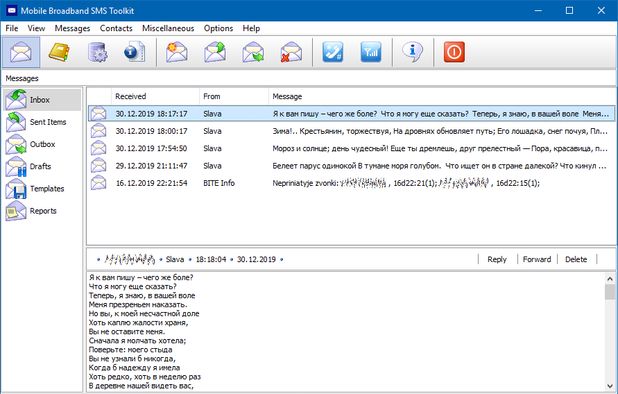Open the Options menu
Viewport: 618px width, 394px height.
coord(218,28)
